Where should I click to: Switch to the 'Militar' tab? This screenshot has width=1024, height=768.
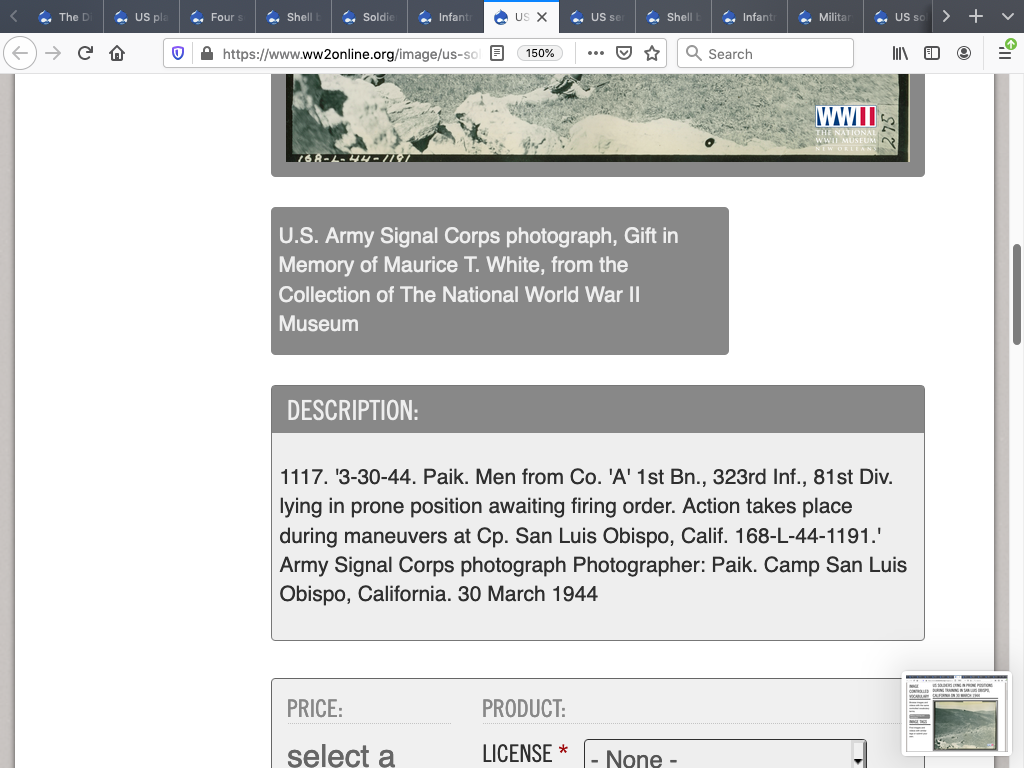click(x=826, y=17)
